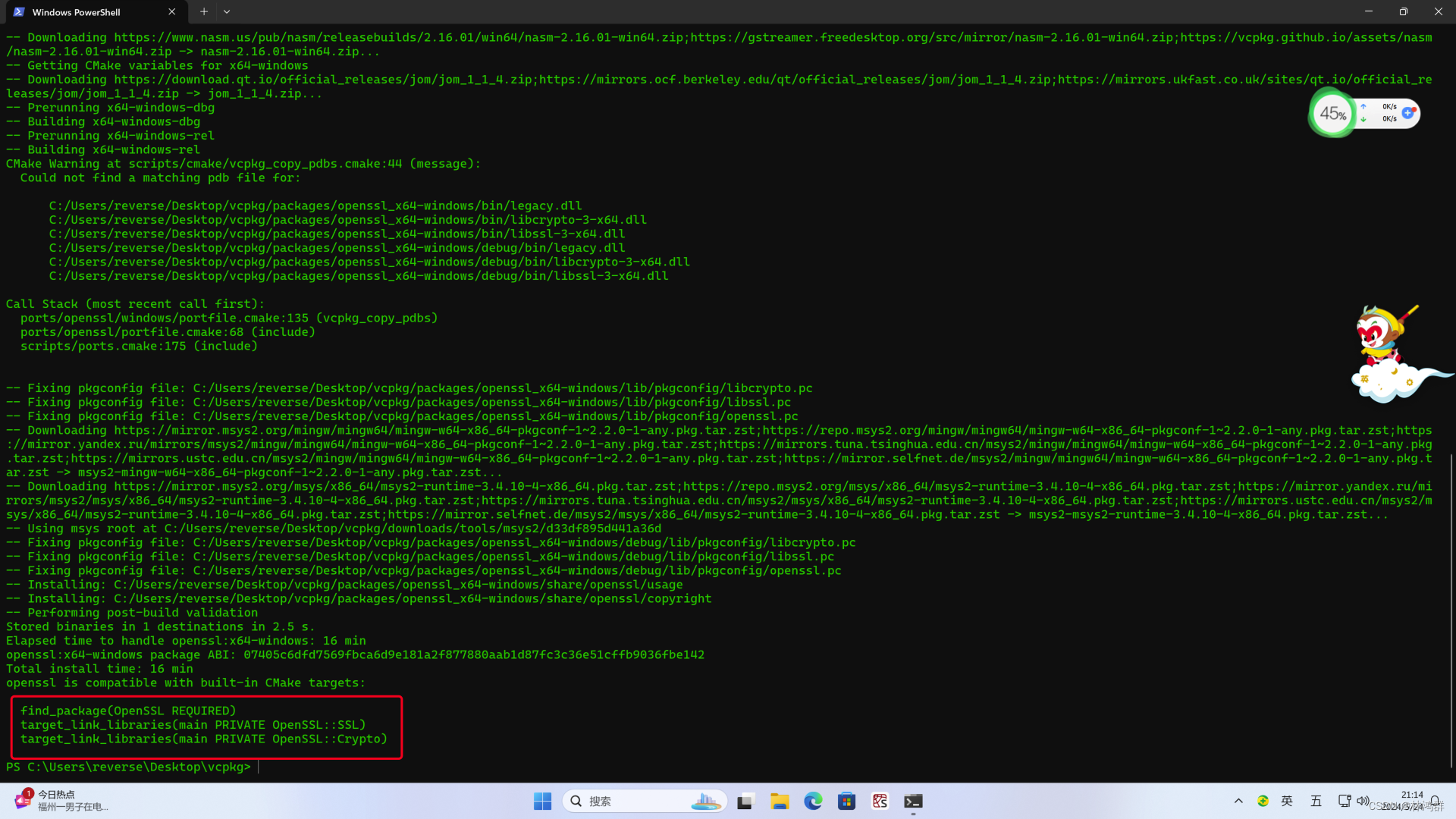The width and height of the screenshot is (1456, 819).
Task: Click 'Call Stack (most recent call first):' text
Action: 135,304
